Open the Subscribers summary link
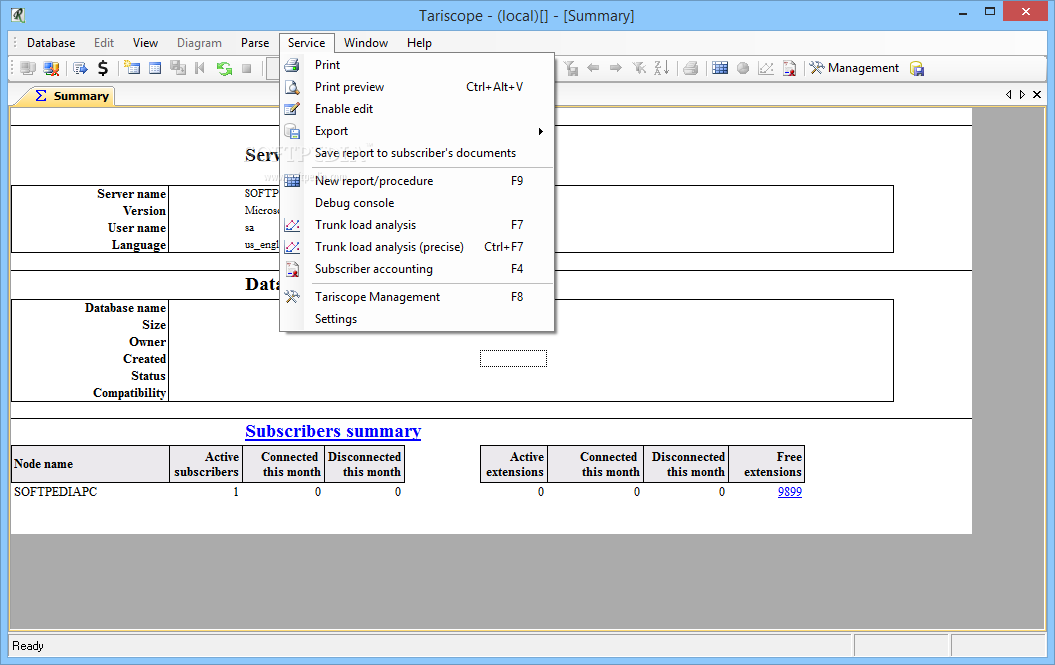 click(x=333, y=431)
